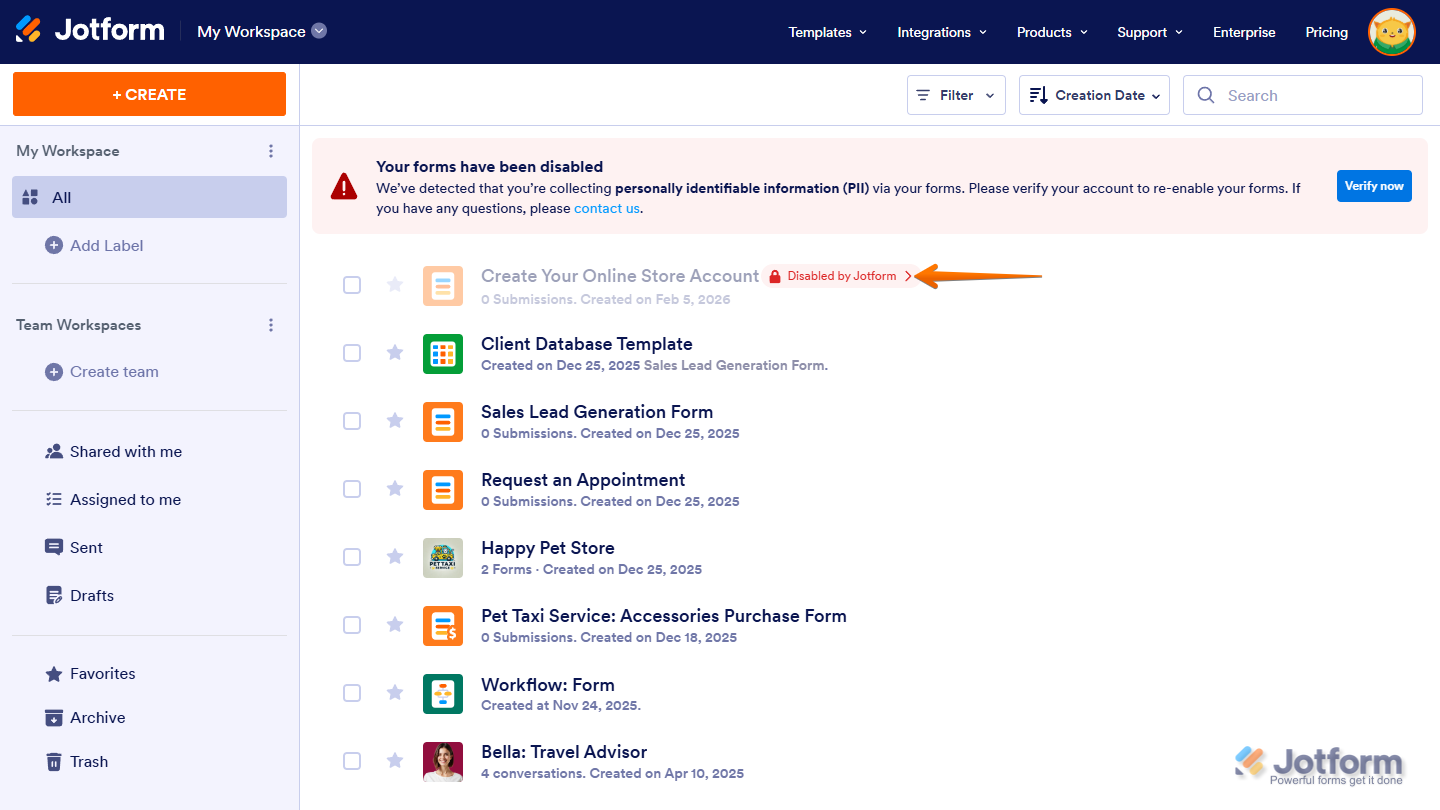Image resolution: width=1440 pixels, height=810 pixels.
Task: Select the checkbox for Sales Lead Generation Form
Action: (352, 421)
